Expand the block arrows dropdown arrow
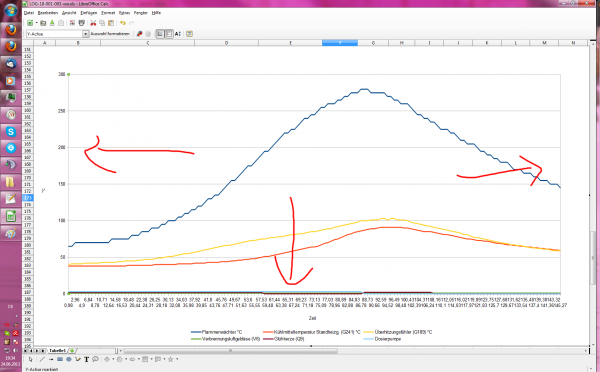Image resolution: width=600 pixels, height=372 pixels. (x=139, y=359)
